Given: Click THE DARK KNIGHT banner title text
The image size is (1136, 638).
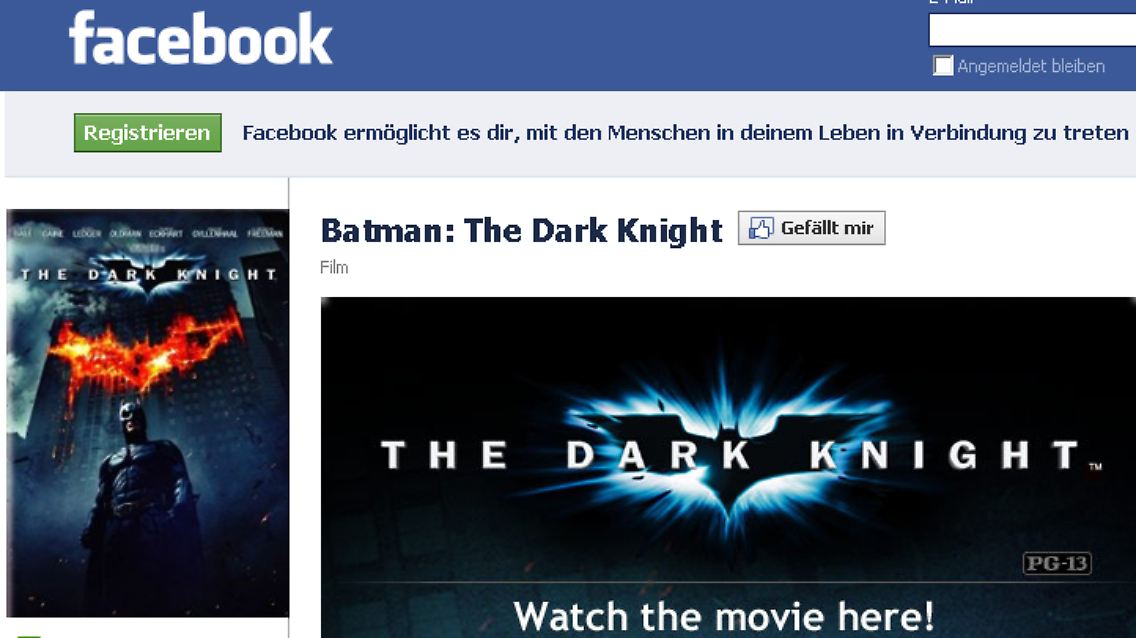Looking at the screenshot, I should (730, 456).
